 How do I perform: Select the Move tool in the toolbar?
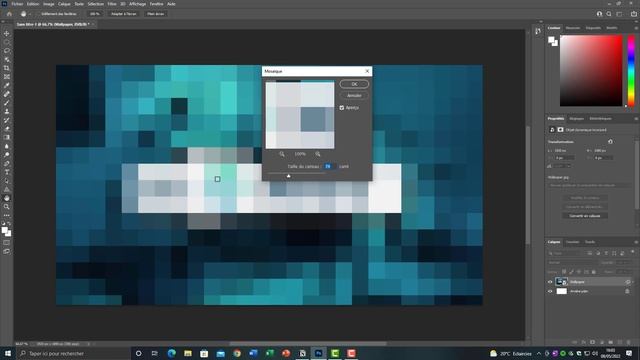pyautogui.click(x=7, y=33)
